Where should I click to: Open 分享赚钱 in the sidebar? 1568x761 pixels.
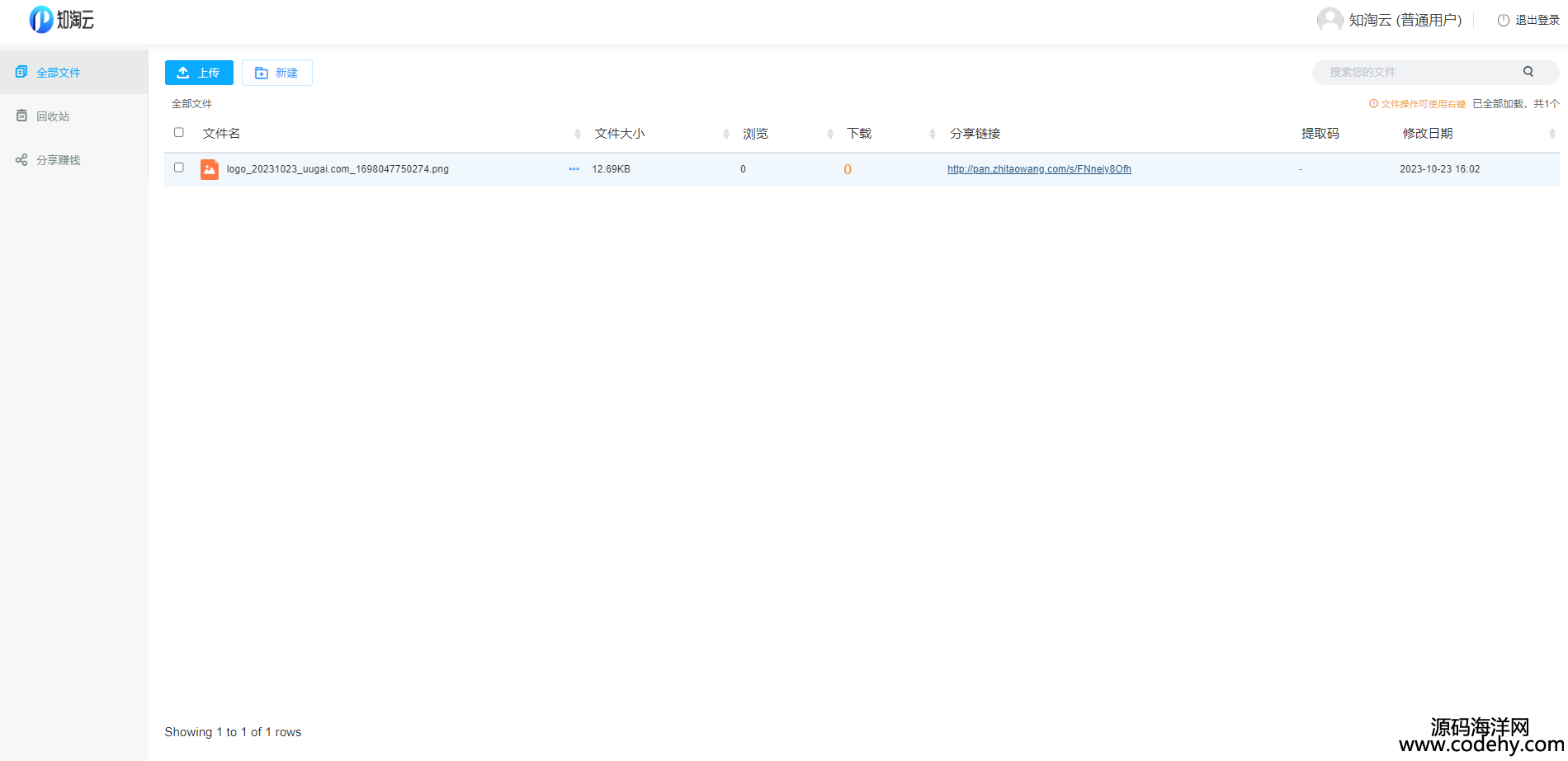pyautogui.click(x=74, y=160)
